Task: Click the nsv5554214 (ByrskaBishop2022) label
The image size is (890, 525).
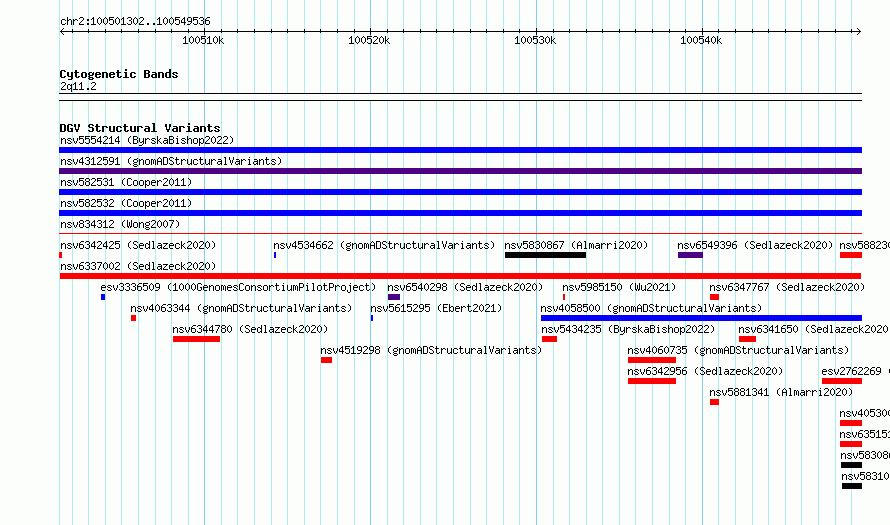Action: pyautogui.click(x=147, y=140)
